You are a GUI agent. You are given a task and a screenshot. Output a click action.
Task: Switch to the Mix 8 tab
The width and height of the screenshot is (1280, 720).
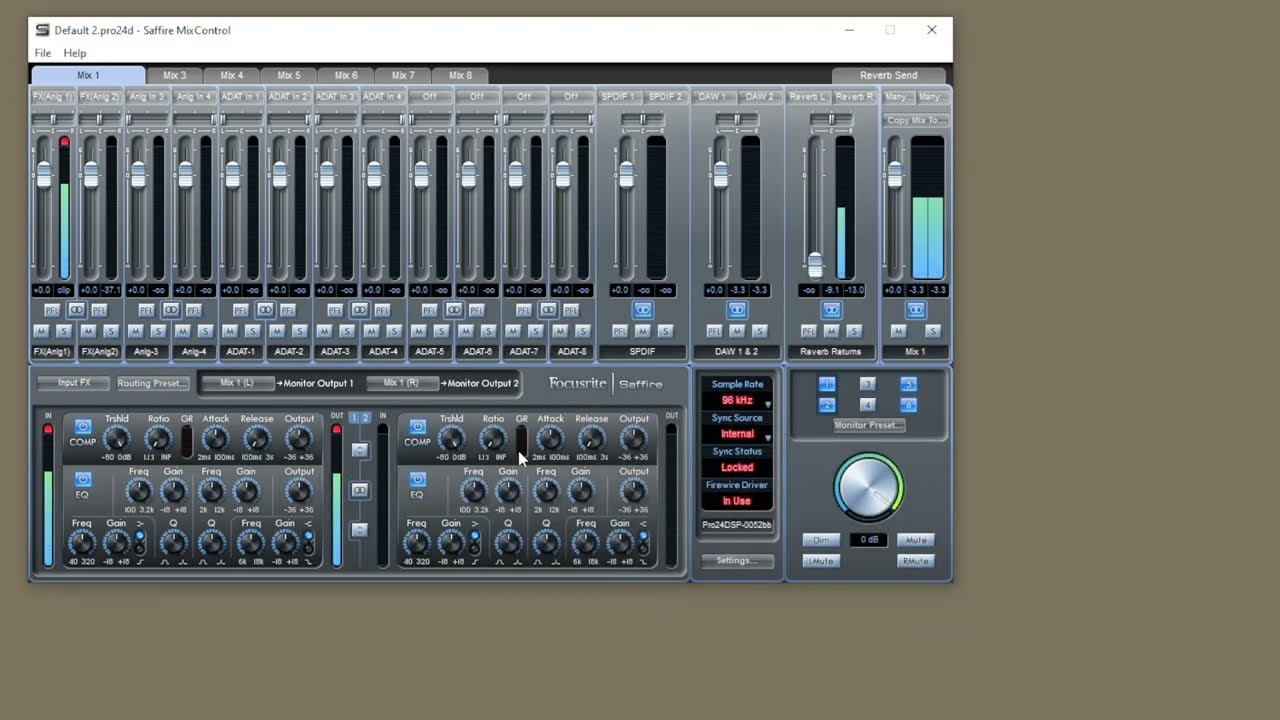[x=461, y=75]
